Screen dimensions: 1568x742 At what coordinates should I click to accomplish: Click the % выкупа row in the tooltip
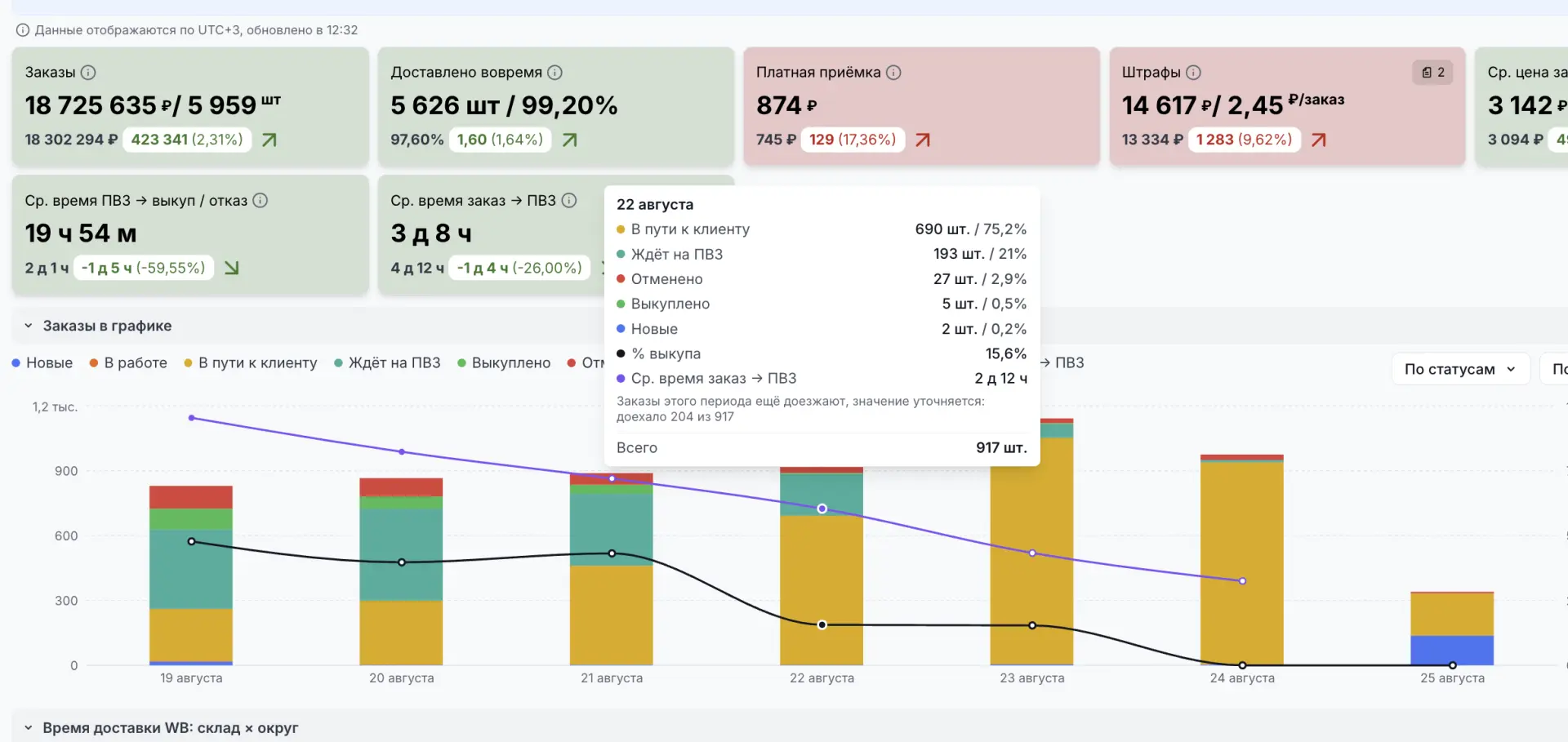pos(822,353)
